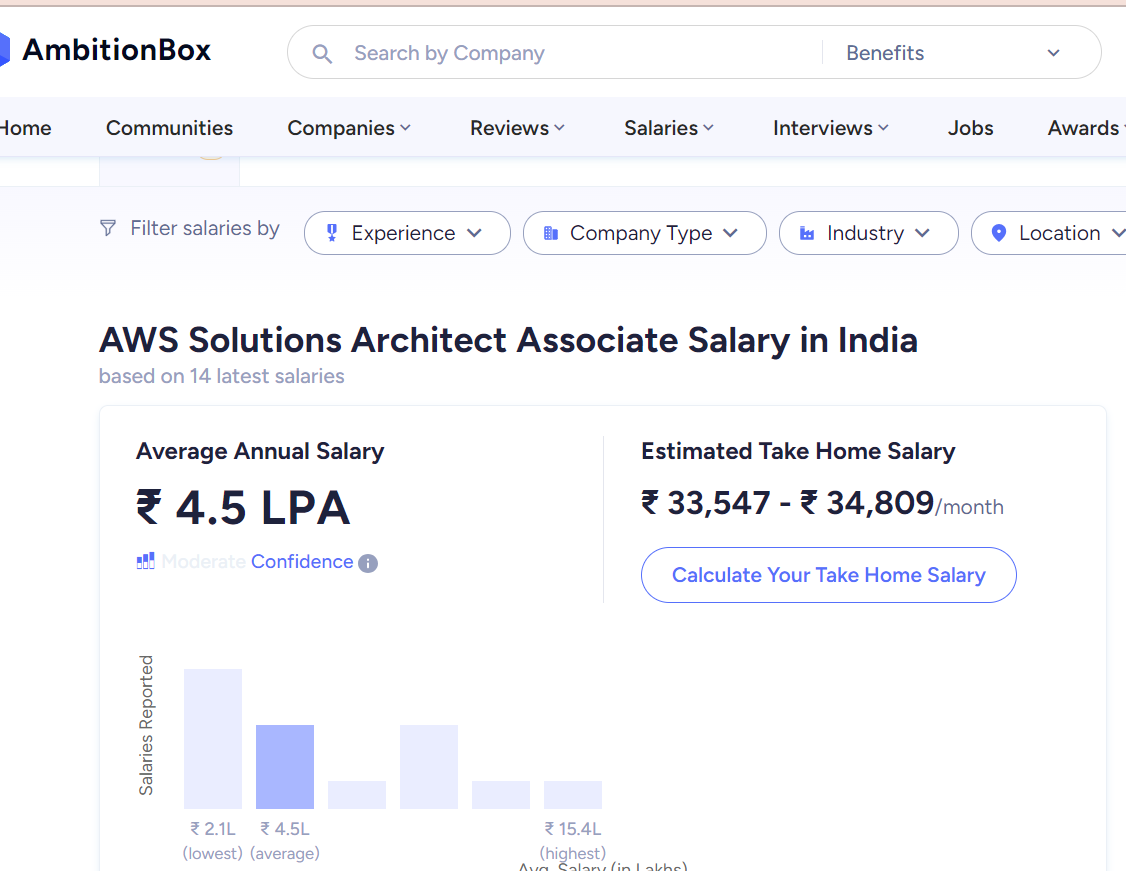Screen dimensions: 1126x871
Task: Click the Moderate Confidence link
Action: pos(257,562)
